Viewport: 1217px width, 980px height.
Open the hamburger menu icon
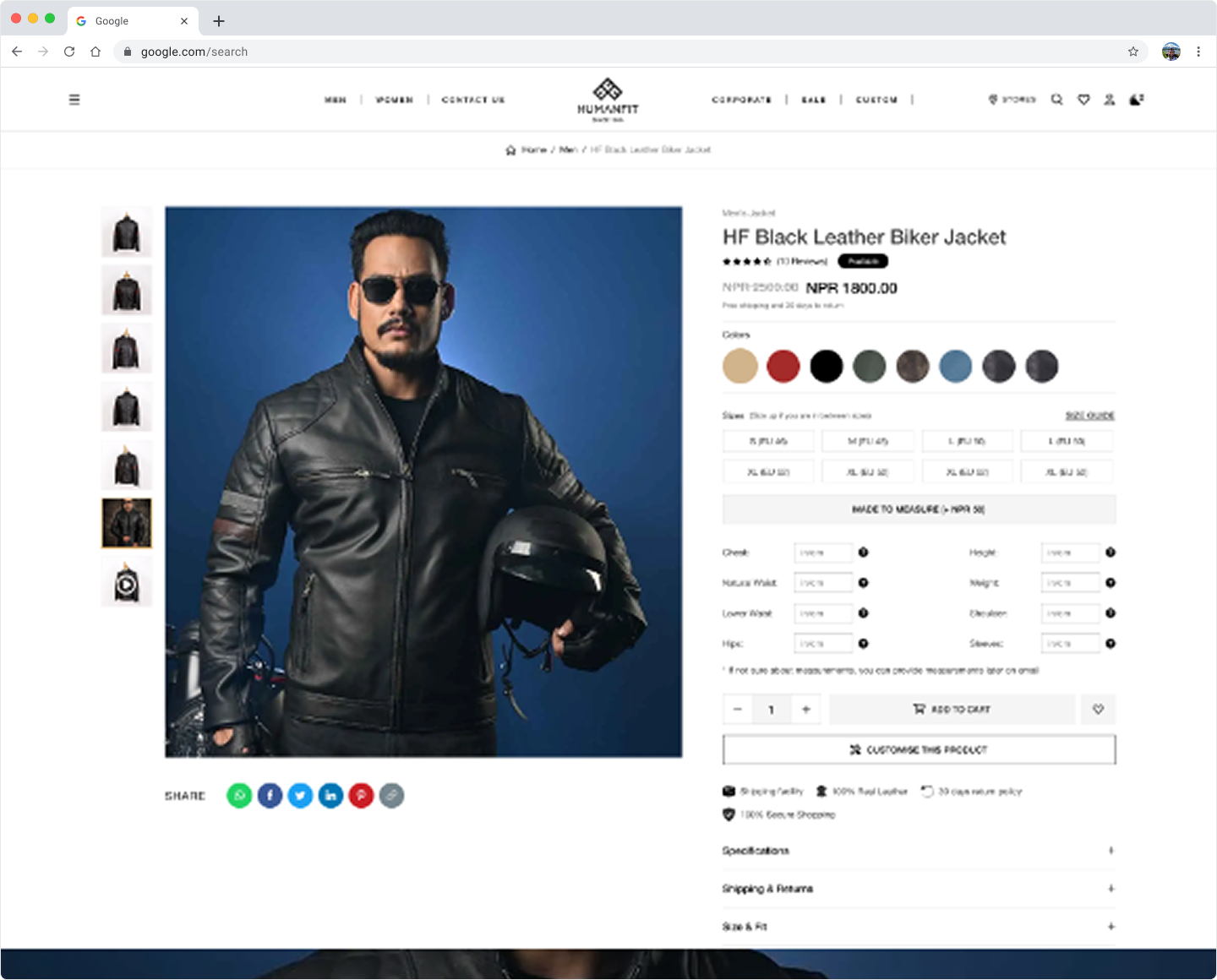(x=74, y=100)
